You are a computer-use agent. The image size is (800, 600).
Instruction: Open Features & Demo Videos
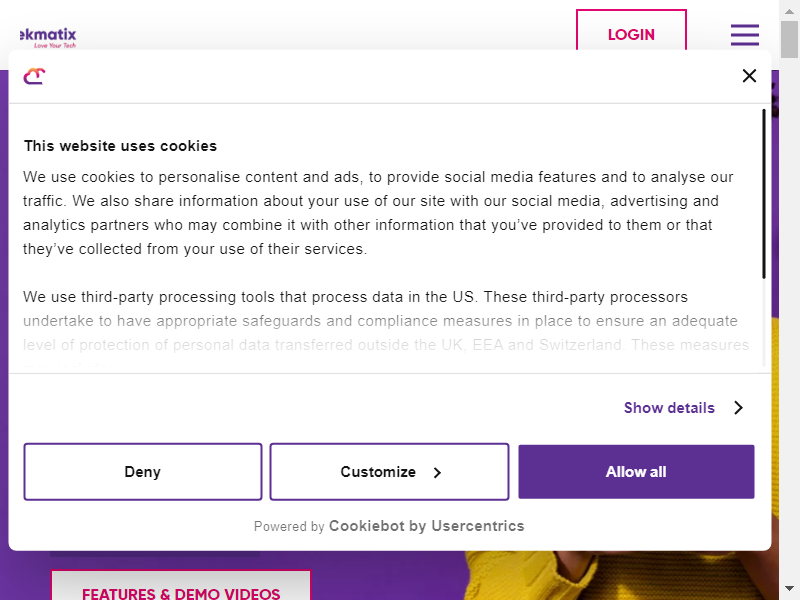click(181, 586)
